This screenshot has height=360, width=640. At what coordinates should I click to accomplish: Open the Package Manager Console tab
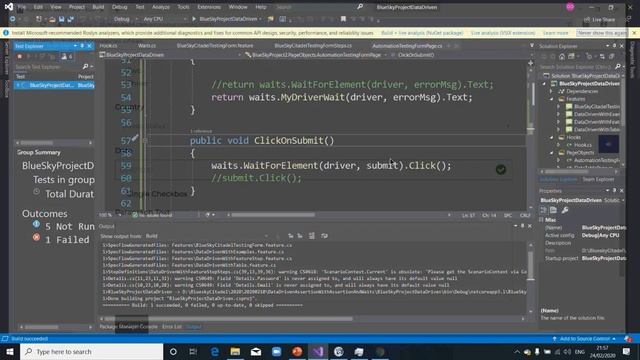tap(128, 327)
